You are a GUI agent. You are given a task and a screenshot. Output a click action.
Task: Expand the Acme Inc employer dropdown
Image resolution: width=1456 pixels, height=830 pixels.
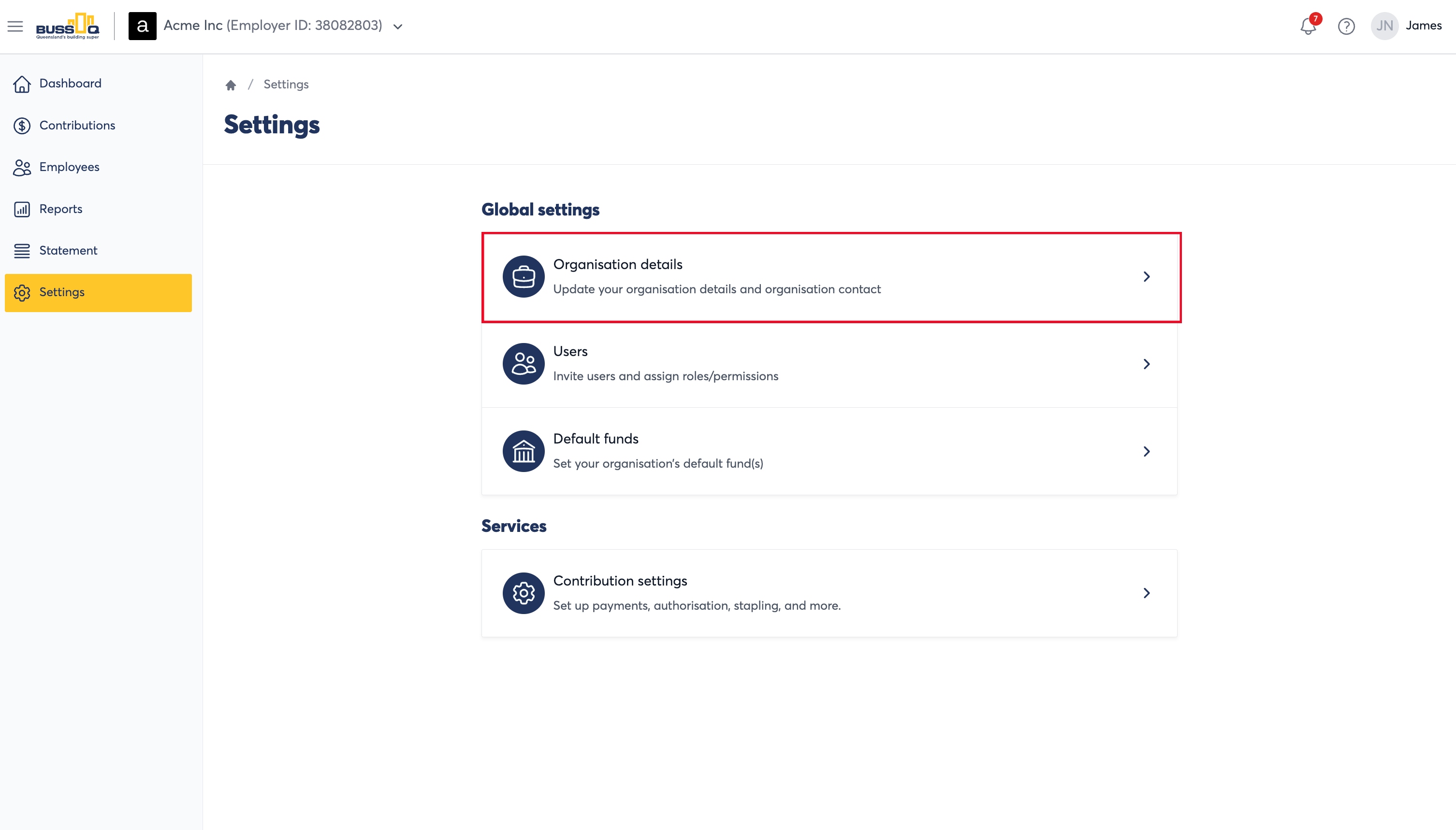pyautogui.click(x=397, y=27)
